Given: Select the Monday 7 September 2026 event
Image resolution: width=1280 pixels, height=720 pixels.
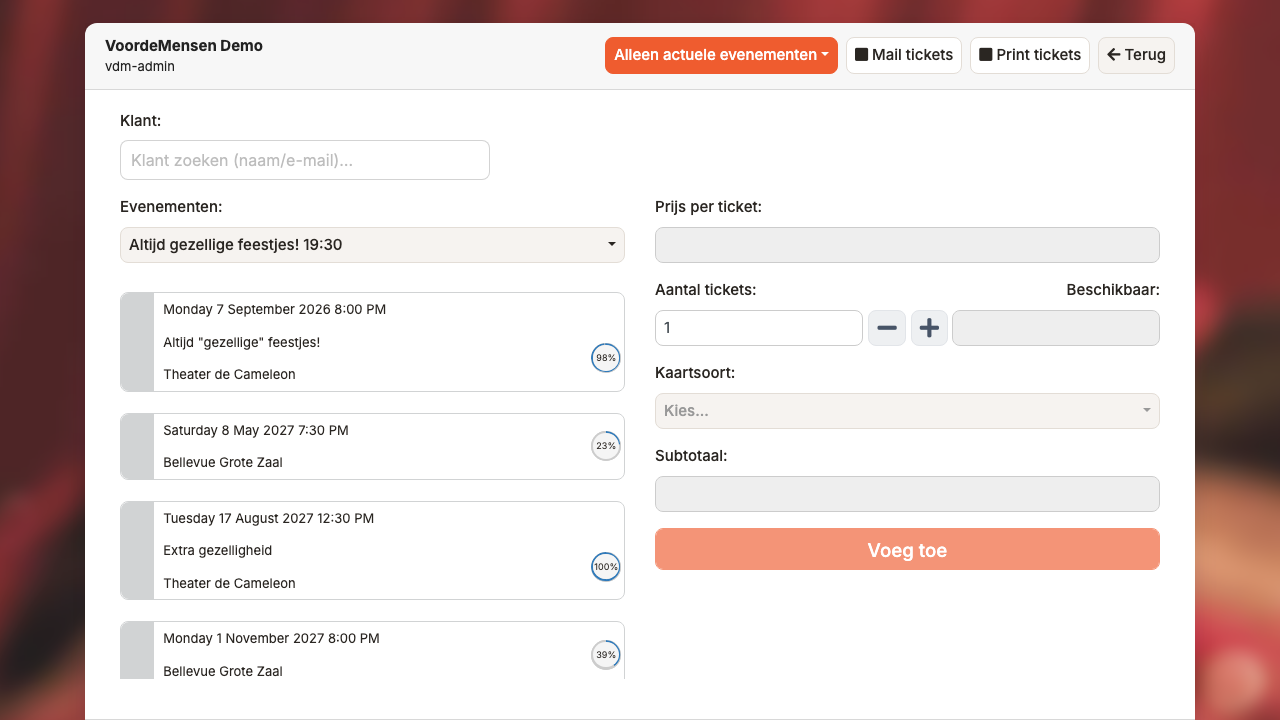Looking at the screenshot, I should point(372,342).
